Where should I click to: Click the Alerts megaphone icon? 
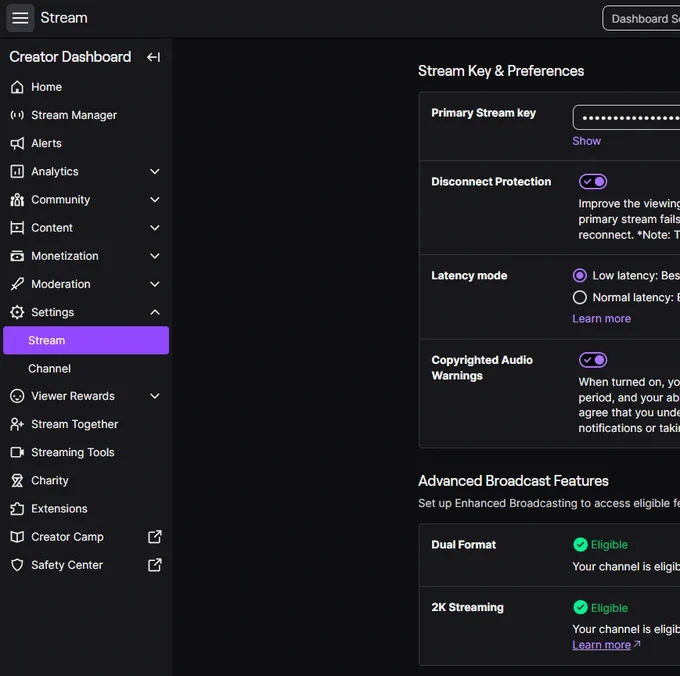(17, 144)
